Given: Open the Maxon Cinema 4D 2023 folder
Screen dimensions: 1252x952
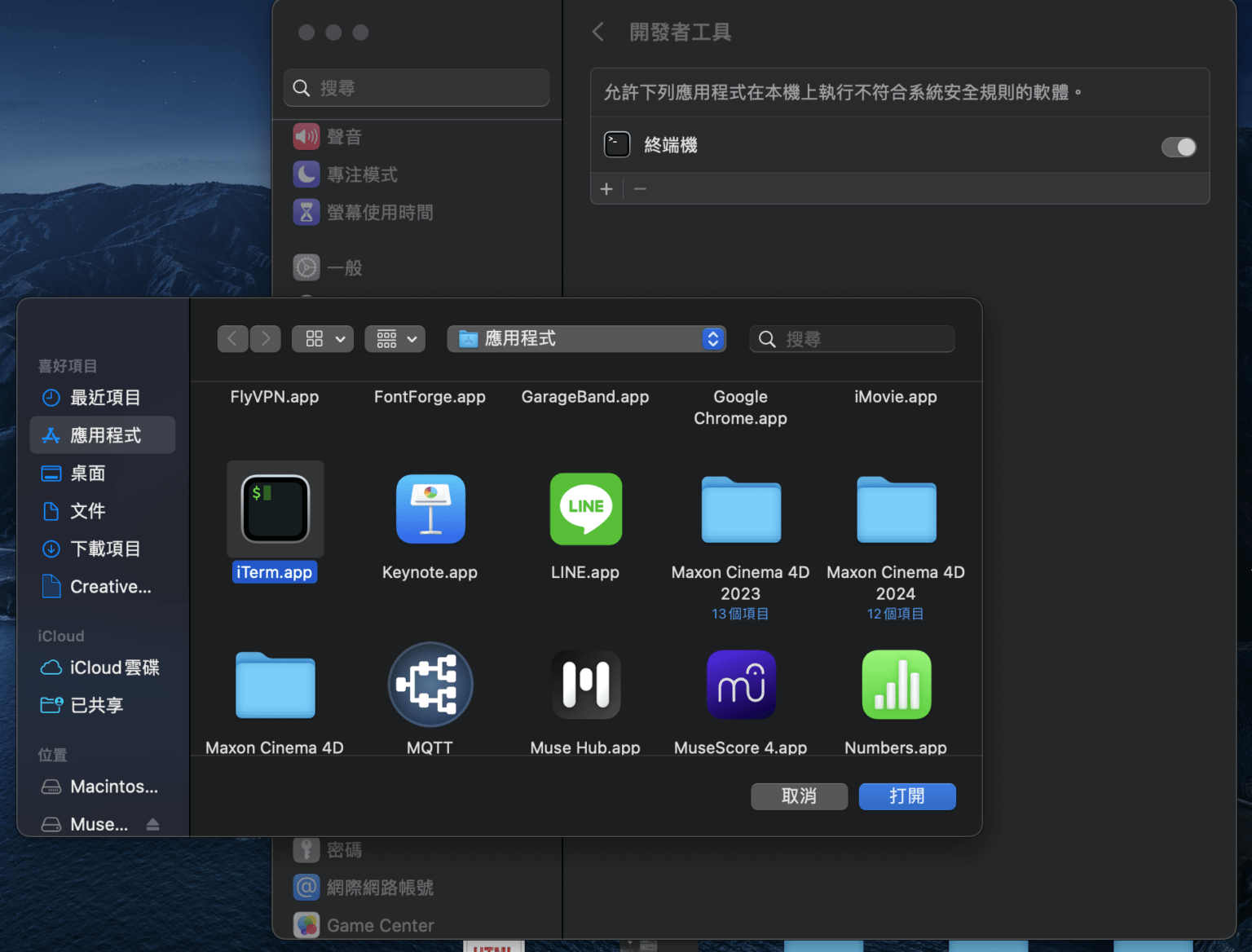Looking at the screenshot, I should 740,509.
